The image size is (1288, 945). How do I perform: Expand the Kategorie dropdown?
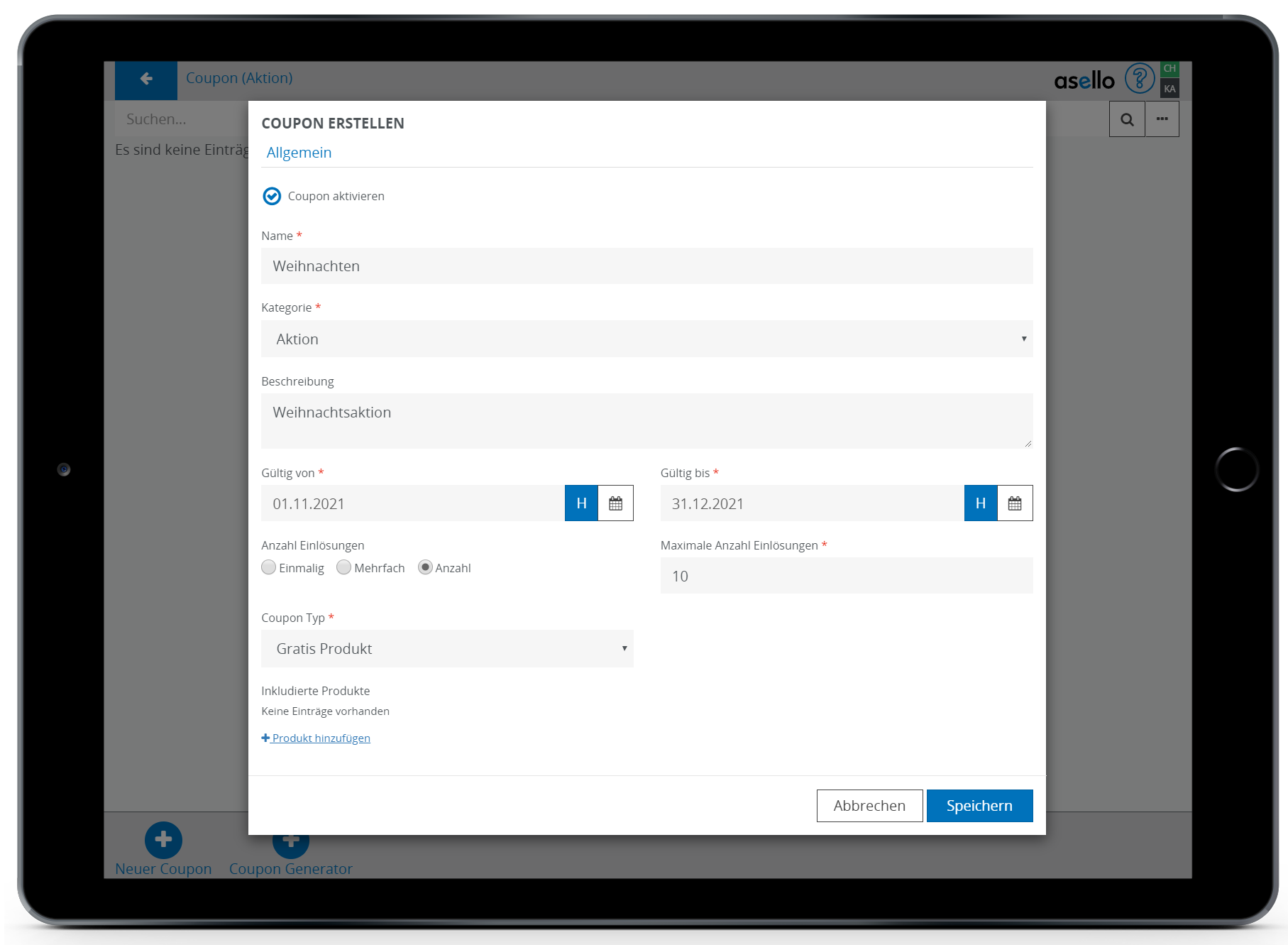point(646,339)
